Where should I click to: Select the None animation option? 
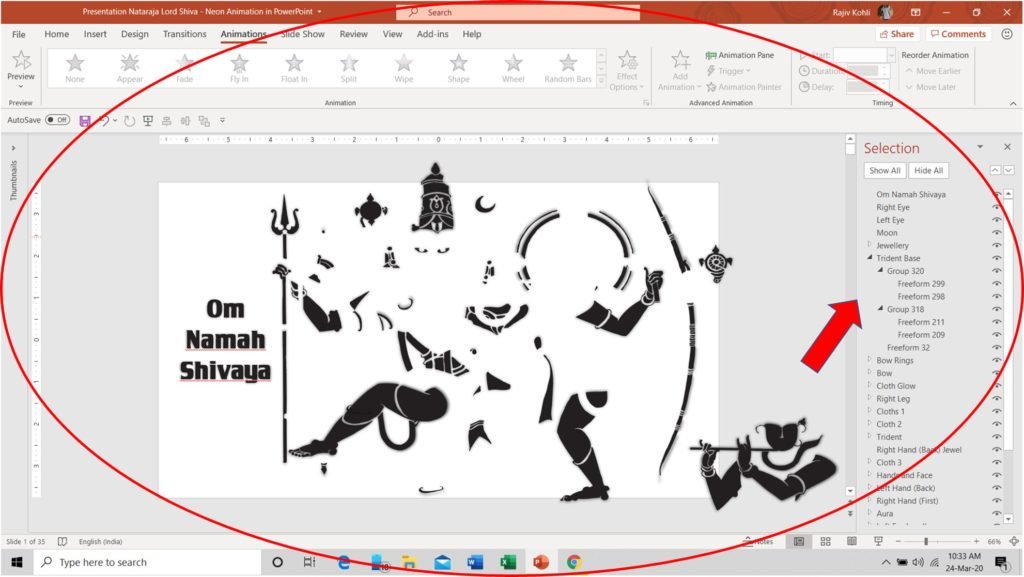(74, 68)
